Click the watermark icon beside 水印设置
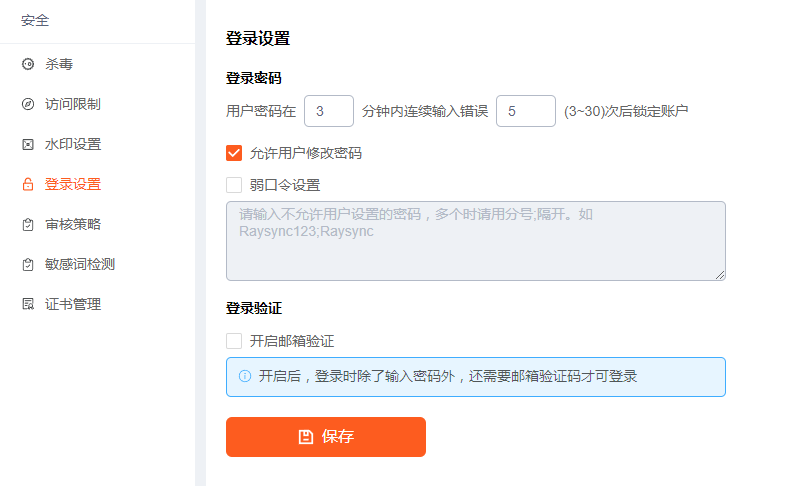 (x=28, y=144)
